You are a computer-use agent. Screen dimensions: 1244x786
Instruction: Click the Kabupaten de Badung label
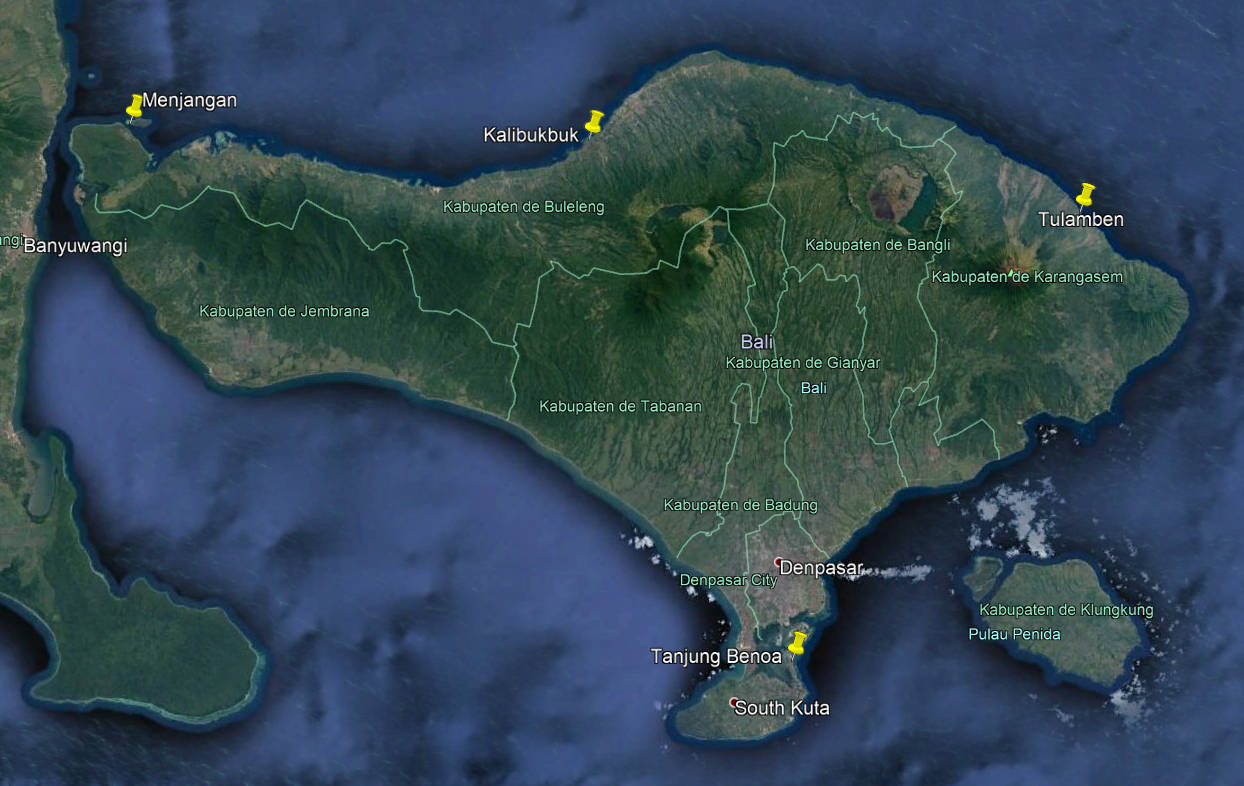pos(740,505)
